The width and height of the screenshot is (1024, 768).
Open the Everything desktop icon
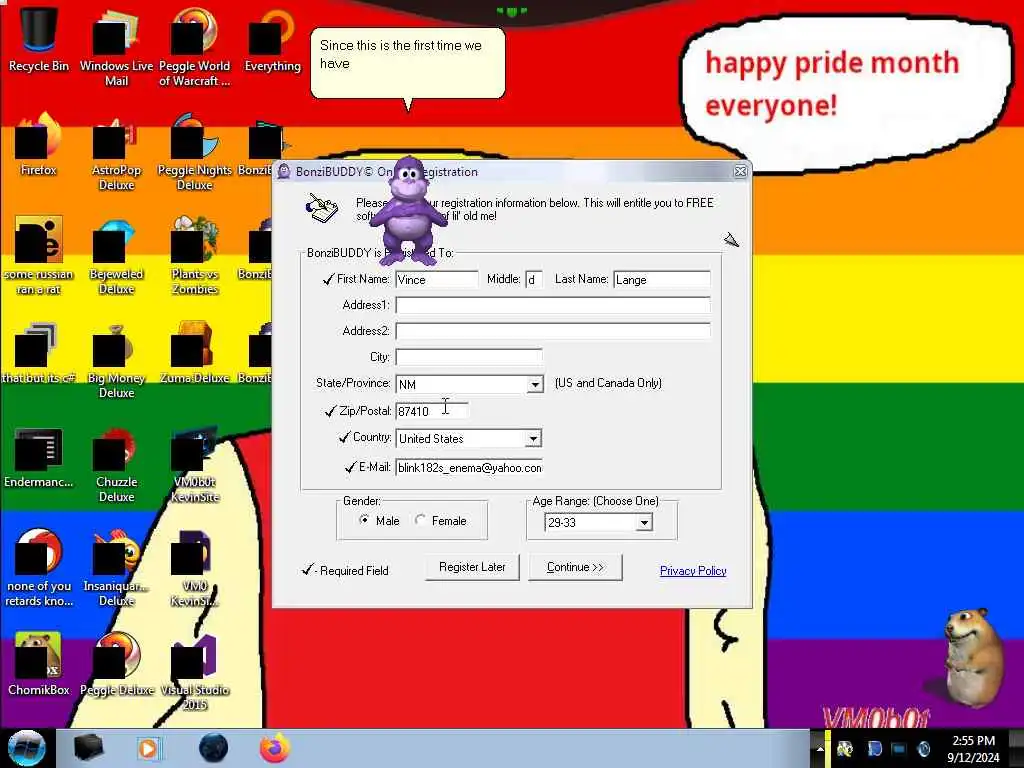pos(272,39)
